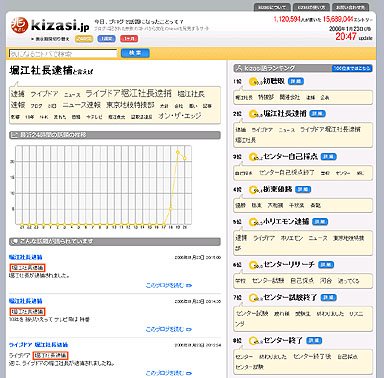This screenshot has height=378, width=384.
Task: Focus the keyword search input field
Action: [63, 53]
